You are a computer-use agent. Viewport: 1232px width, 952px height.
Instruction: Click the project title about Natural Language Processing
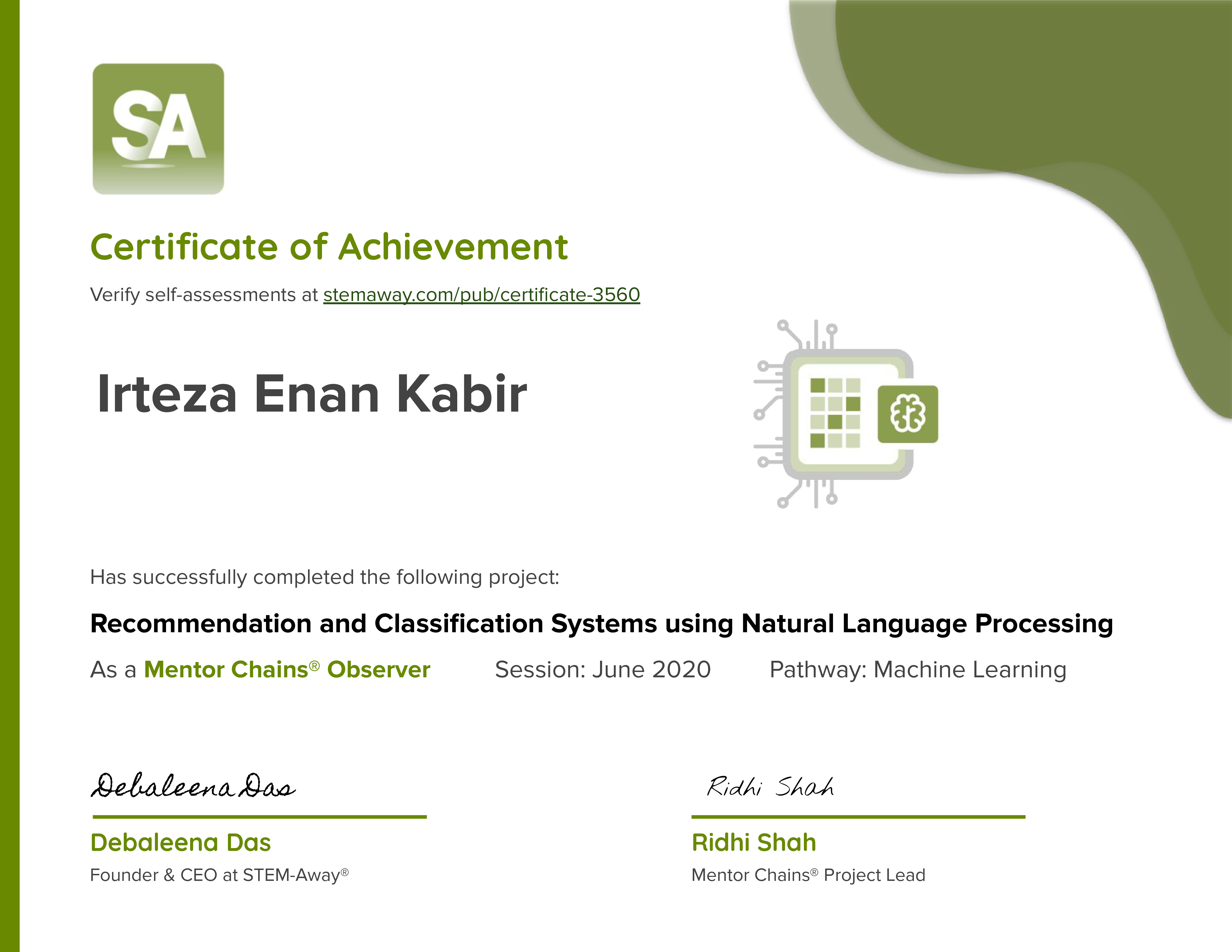[x=601, y=624]
